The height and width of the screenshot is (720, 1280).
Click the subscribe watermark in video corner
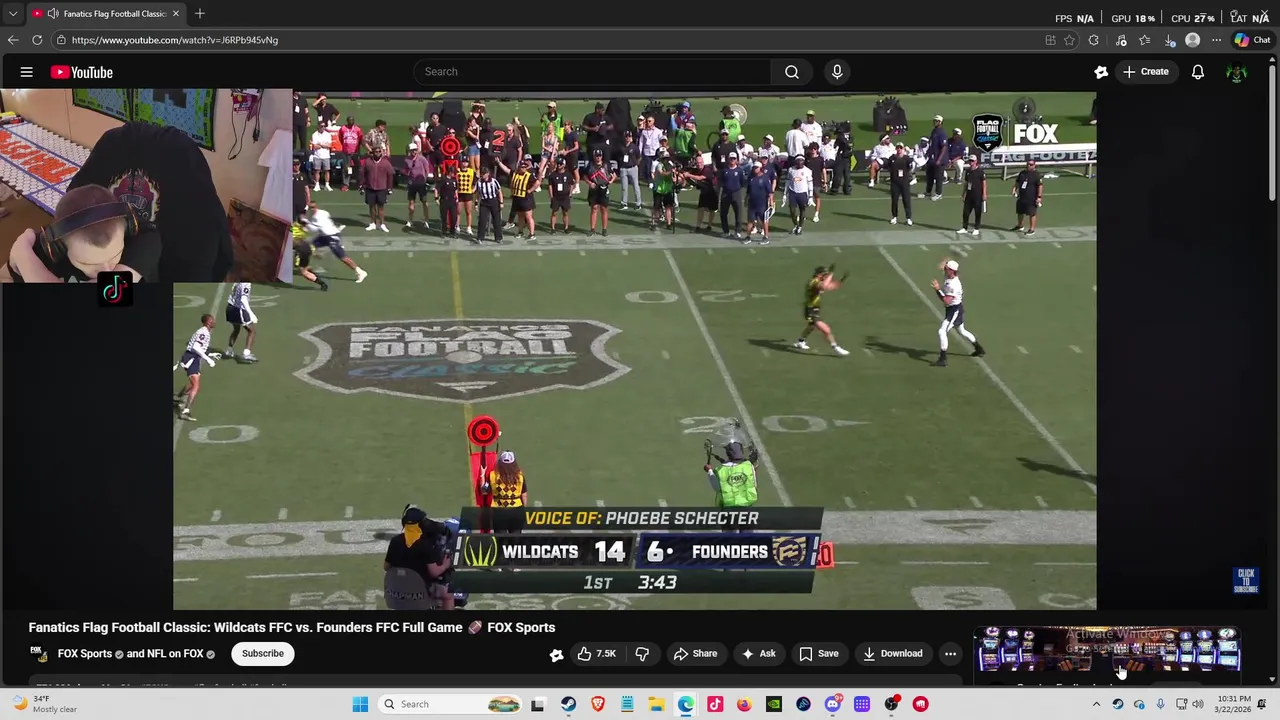tap(1246, 581)
